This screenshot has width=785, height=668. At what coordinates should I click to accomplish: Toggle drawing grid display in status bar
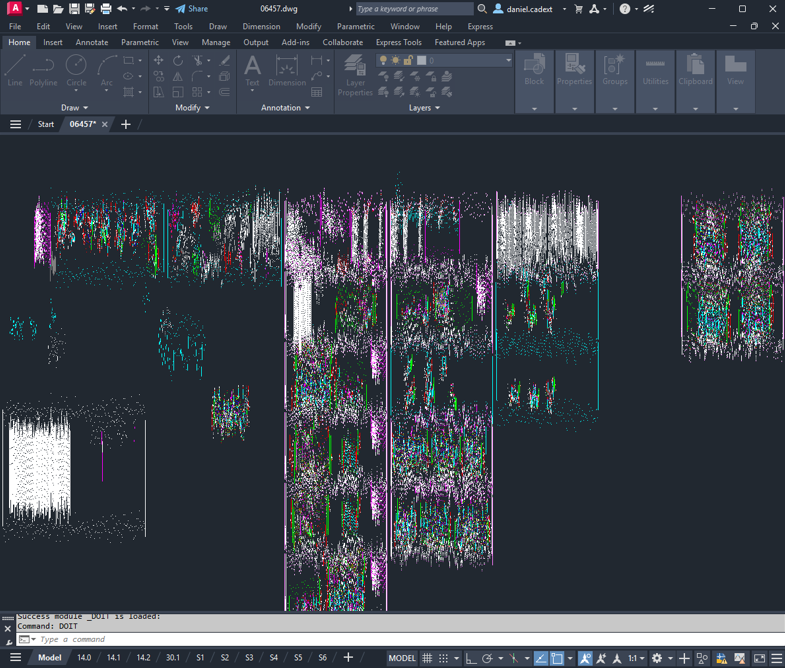tap(427, 658)
